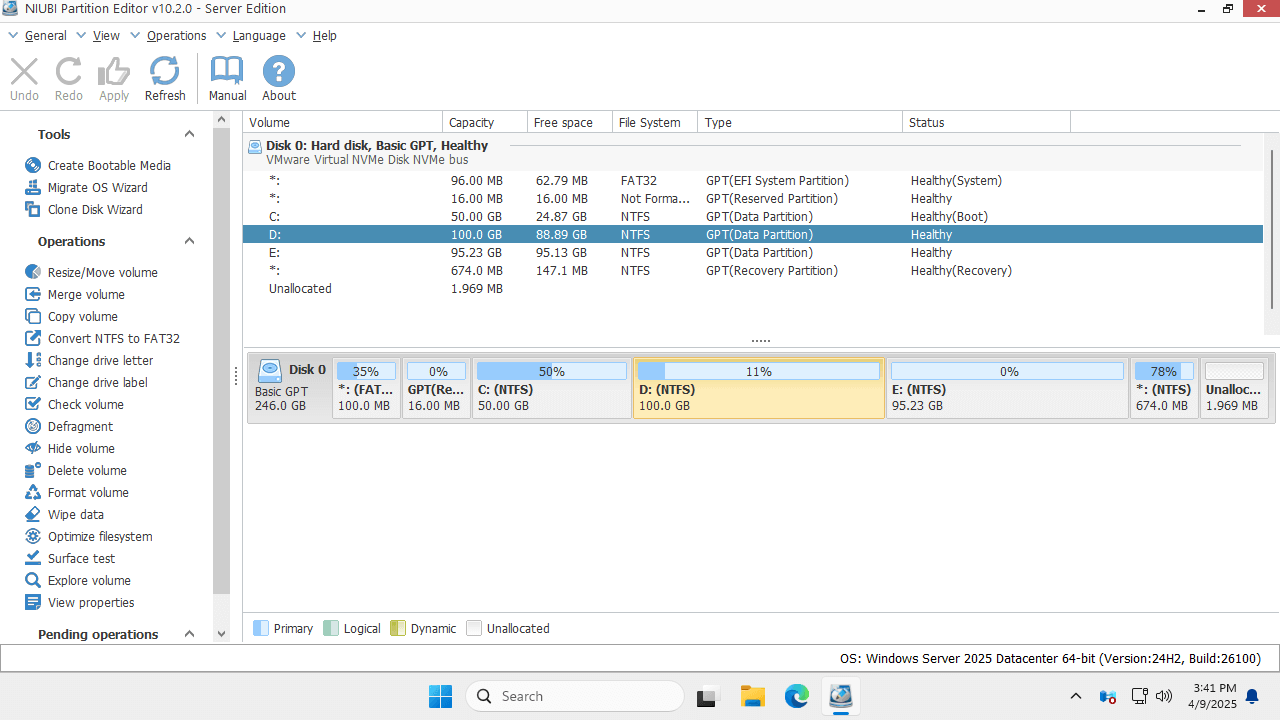Open Microsoft Edge from the taskbar
This screenshot has width=1280, height=720.
[x=796, y=696]
